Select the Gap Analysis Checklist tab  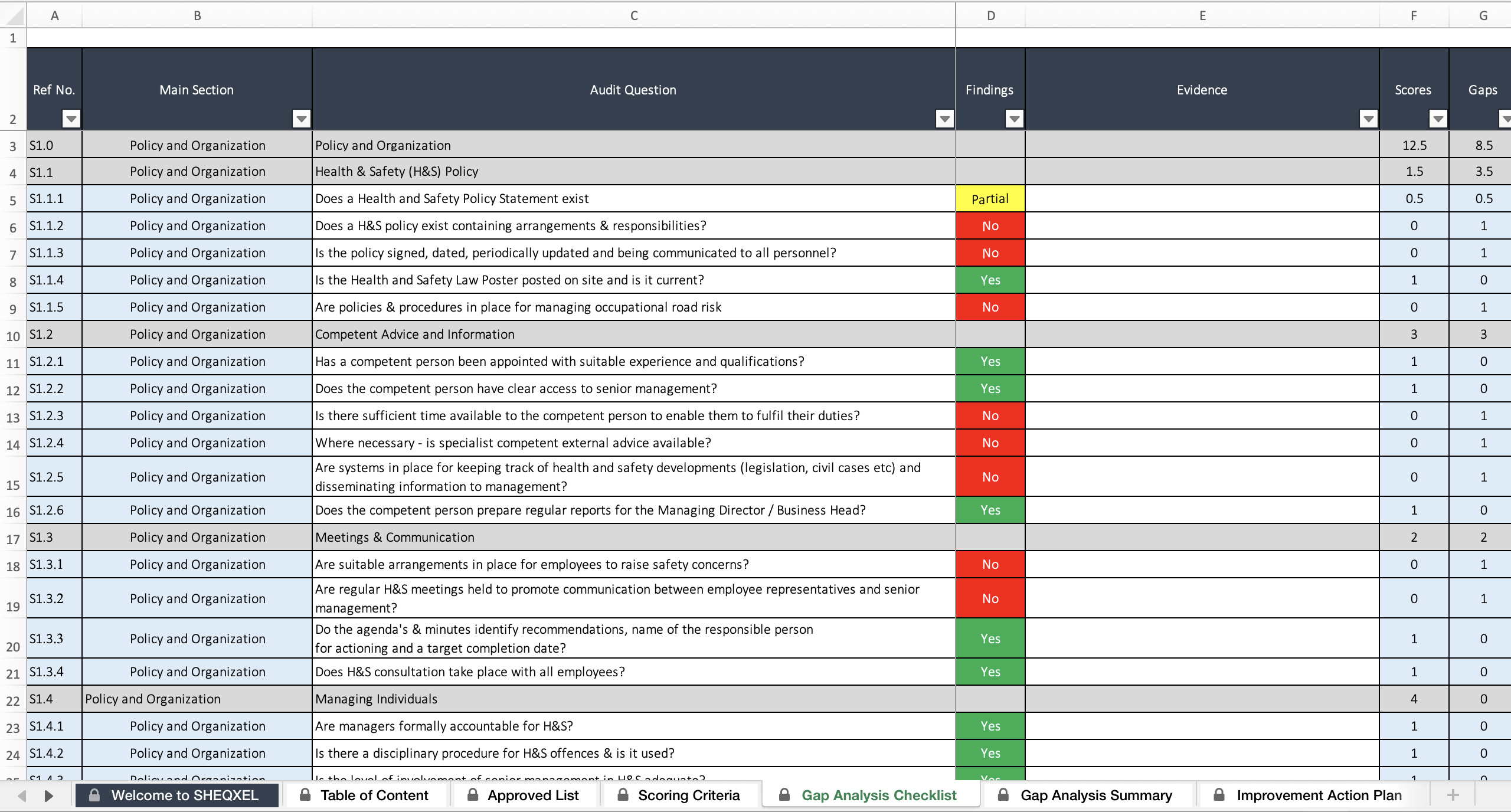tap(870, 795)
